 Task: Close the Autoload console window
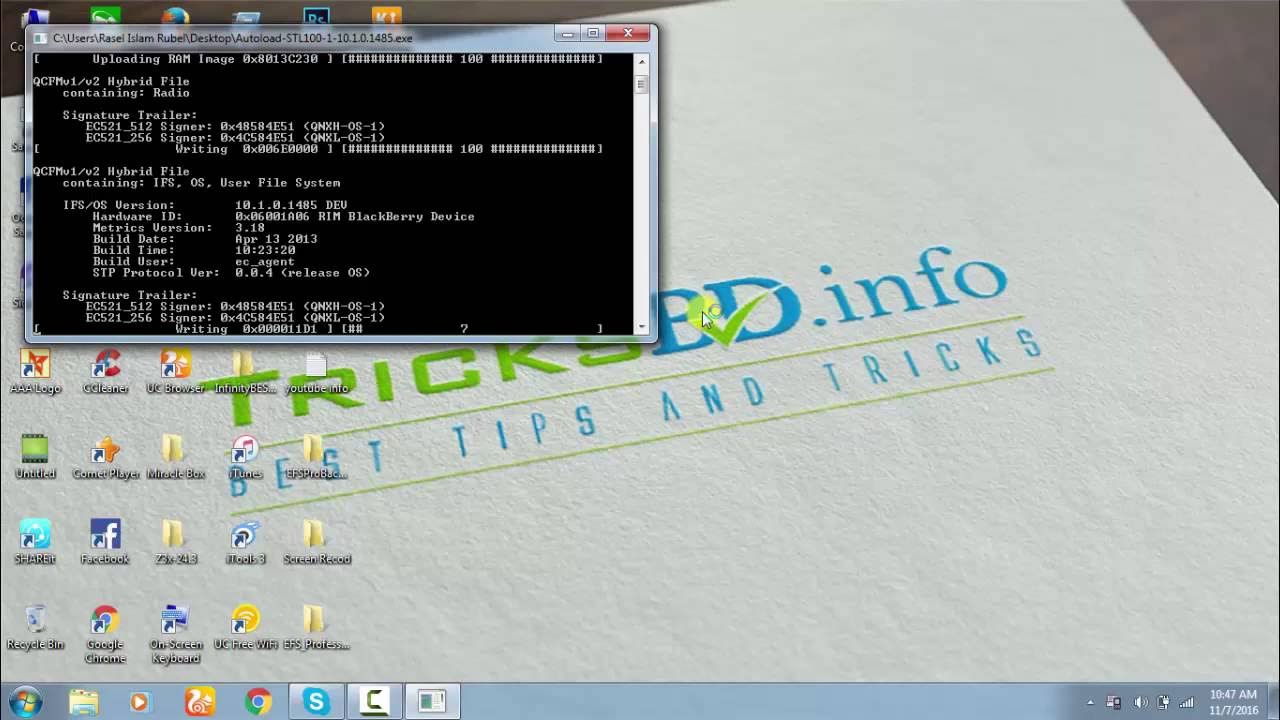629,34
